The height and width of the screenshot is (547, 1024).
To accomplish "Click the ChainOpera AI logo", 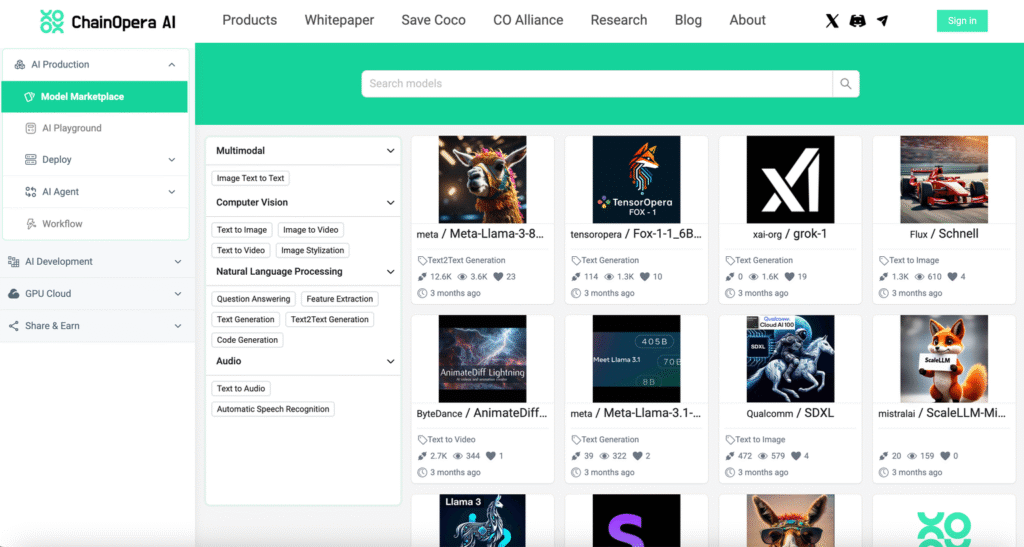I will tap(108, 21).
